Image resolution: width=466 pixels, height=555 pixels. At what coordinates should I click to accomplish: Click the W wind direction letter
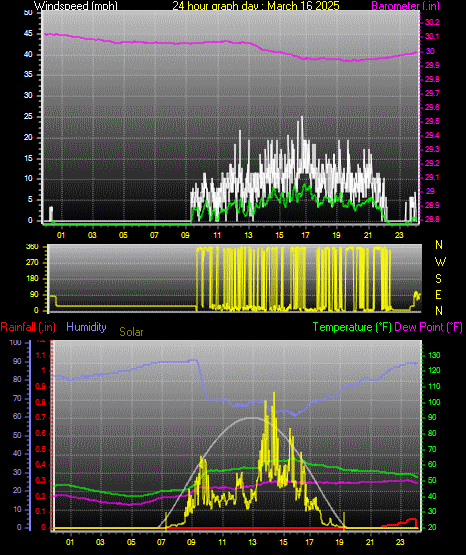click(x=440, y=262)
